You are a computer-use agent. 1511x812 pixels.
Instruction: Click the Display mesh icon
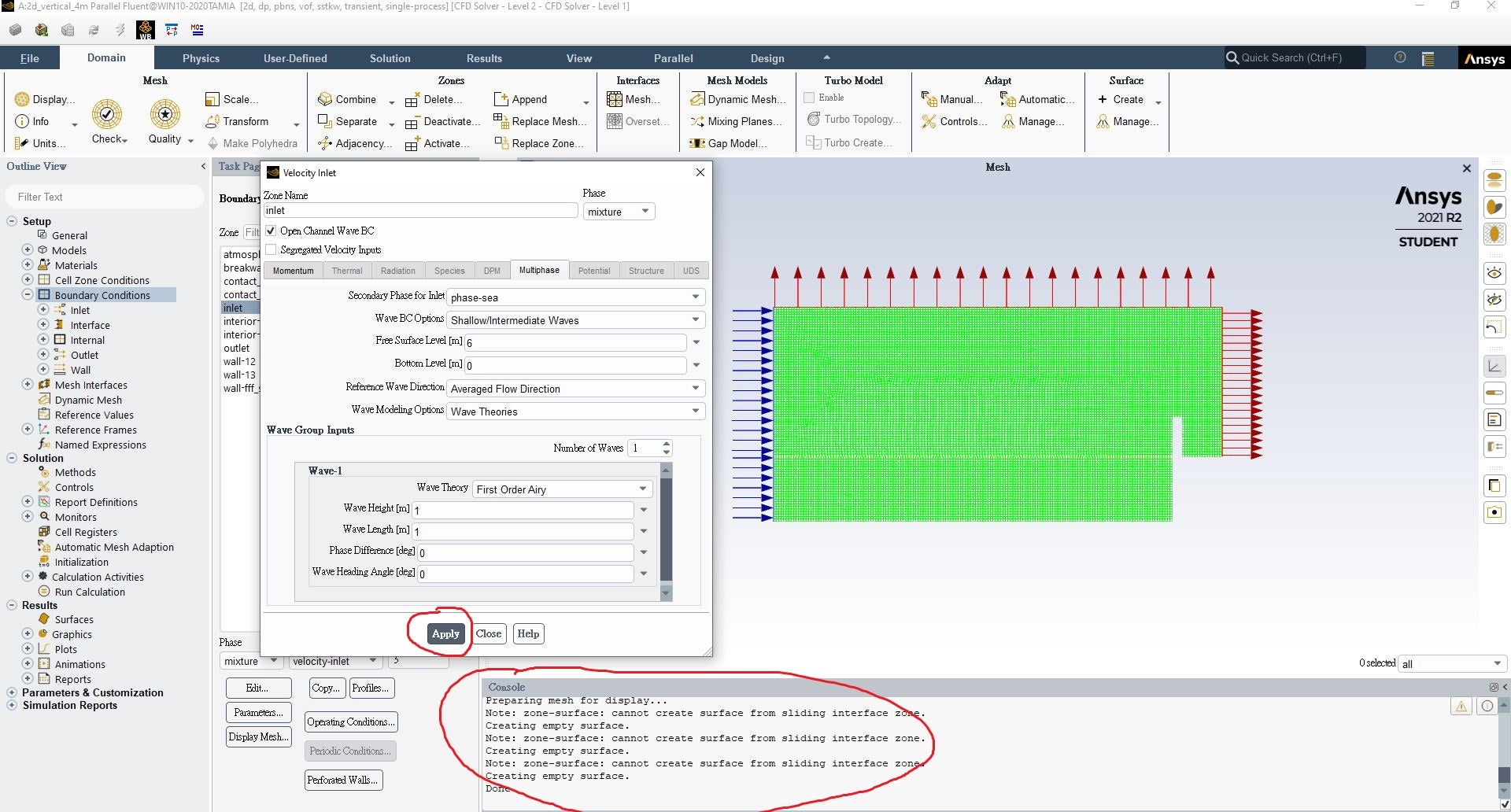point(22,99)
